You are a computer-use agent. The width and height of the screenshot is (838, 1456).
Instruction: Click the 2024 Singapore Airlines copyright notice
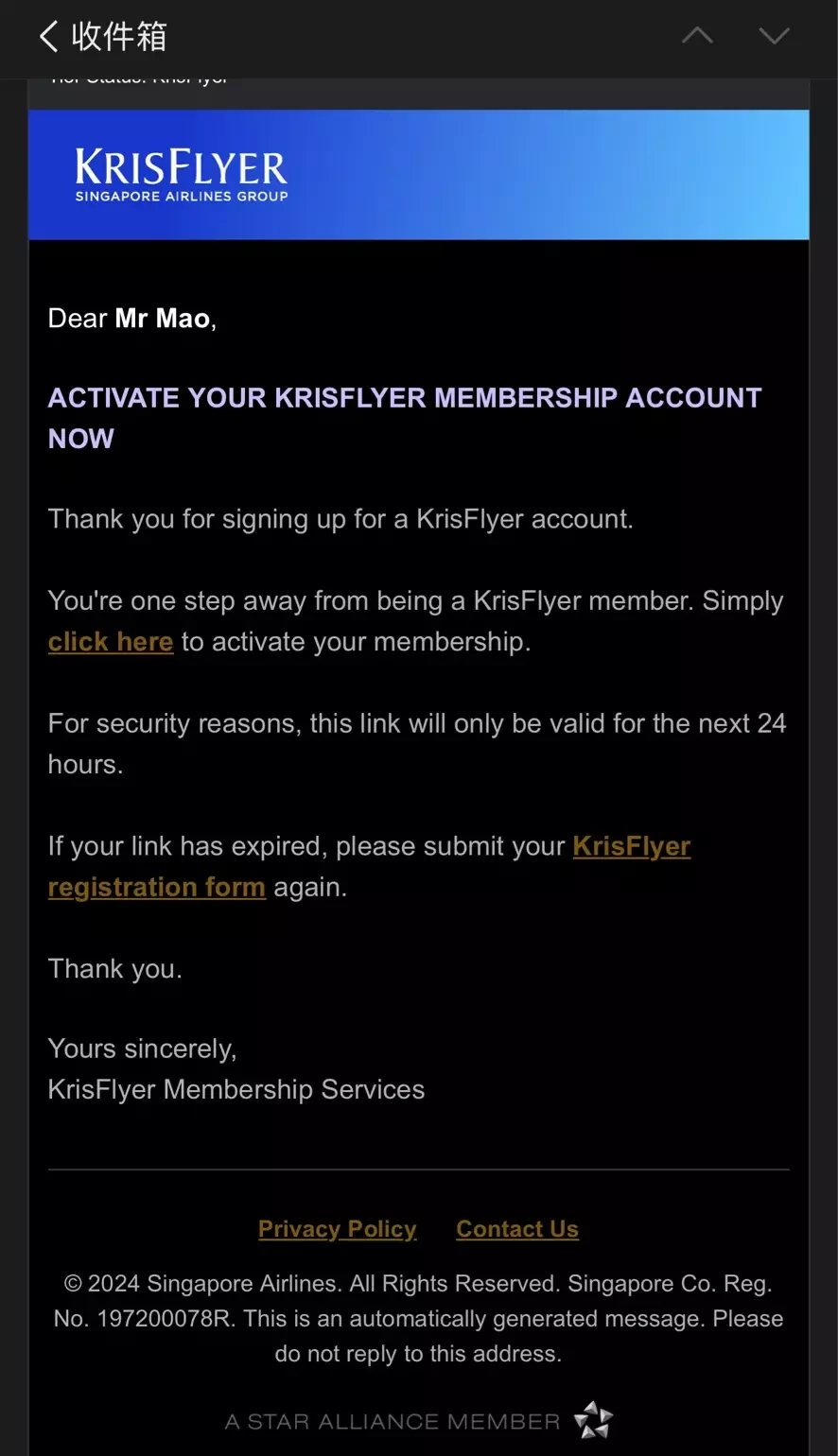pyautogui.click(x=418, y=1319)
